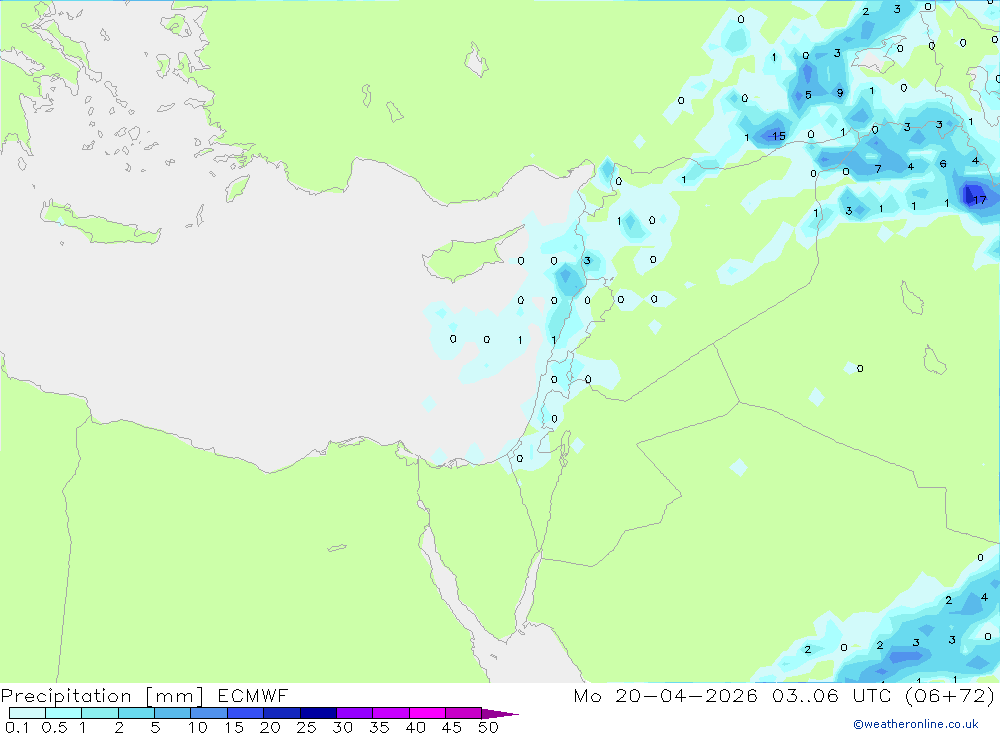Click the "6" precipitation value on map
Viewport: 1000px width, 733px height.
coord(943,164)
